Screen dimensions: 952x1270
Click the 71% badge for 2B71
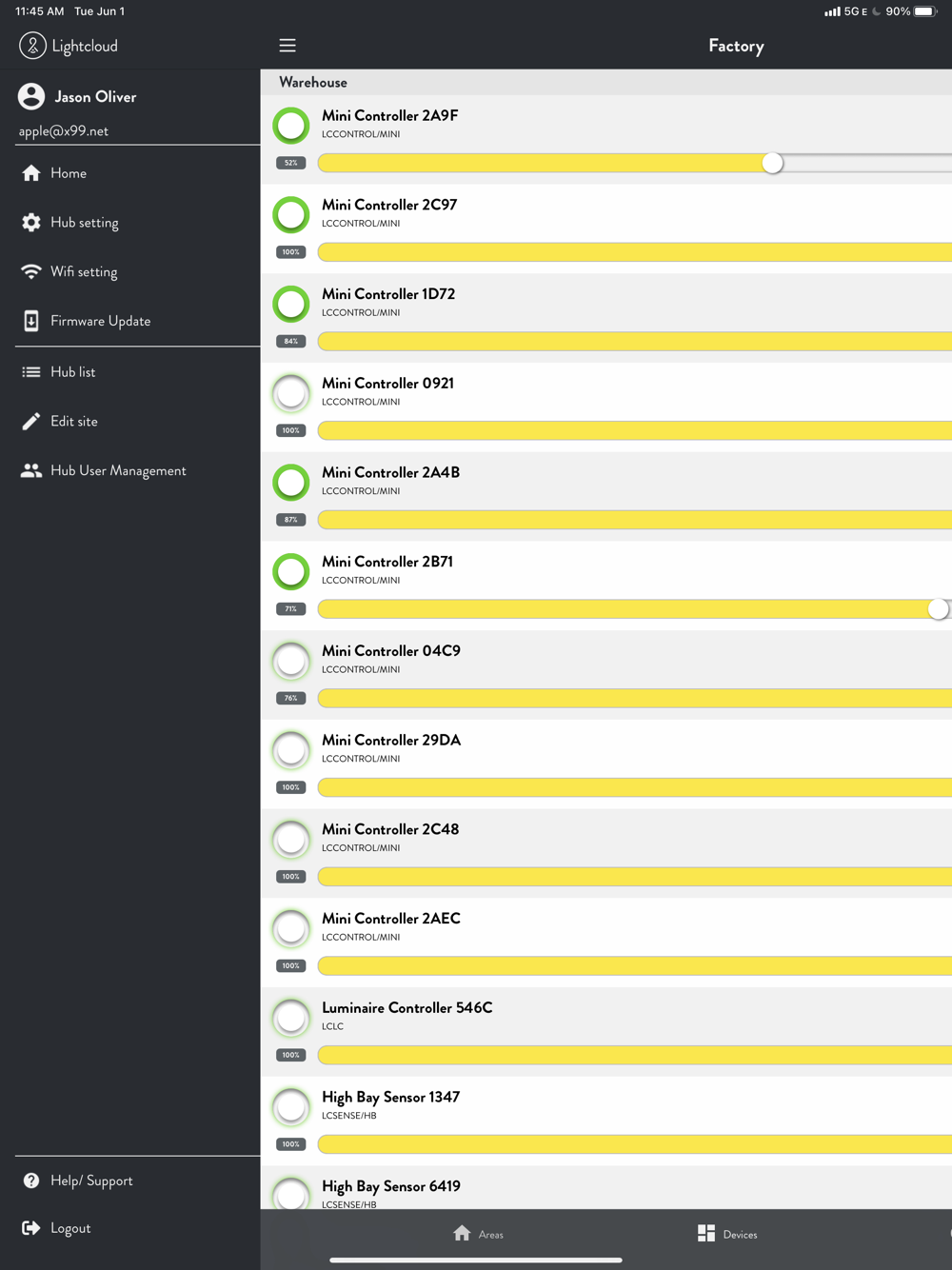(290, 609)
